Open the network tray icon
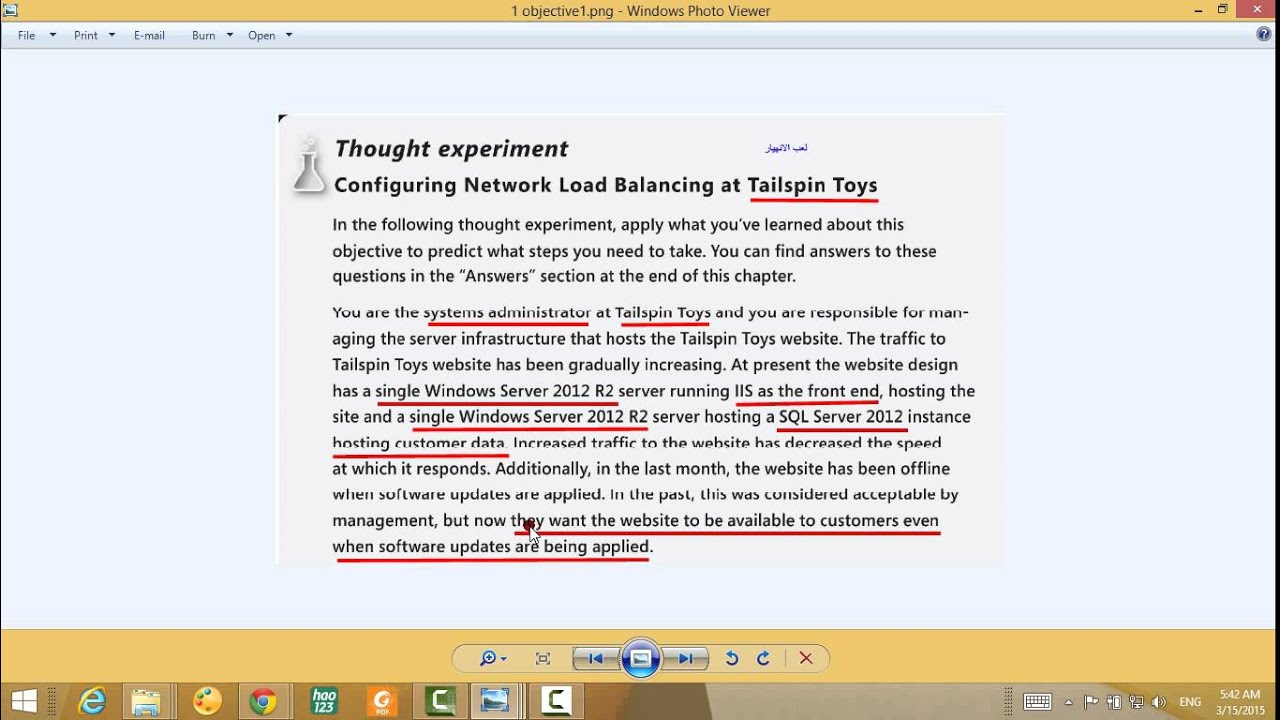 [1136, 702]
